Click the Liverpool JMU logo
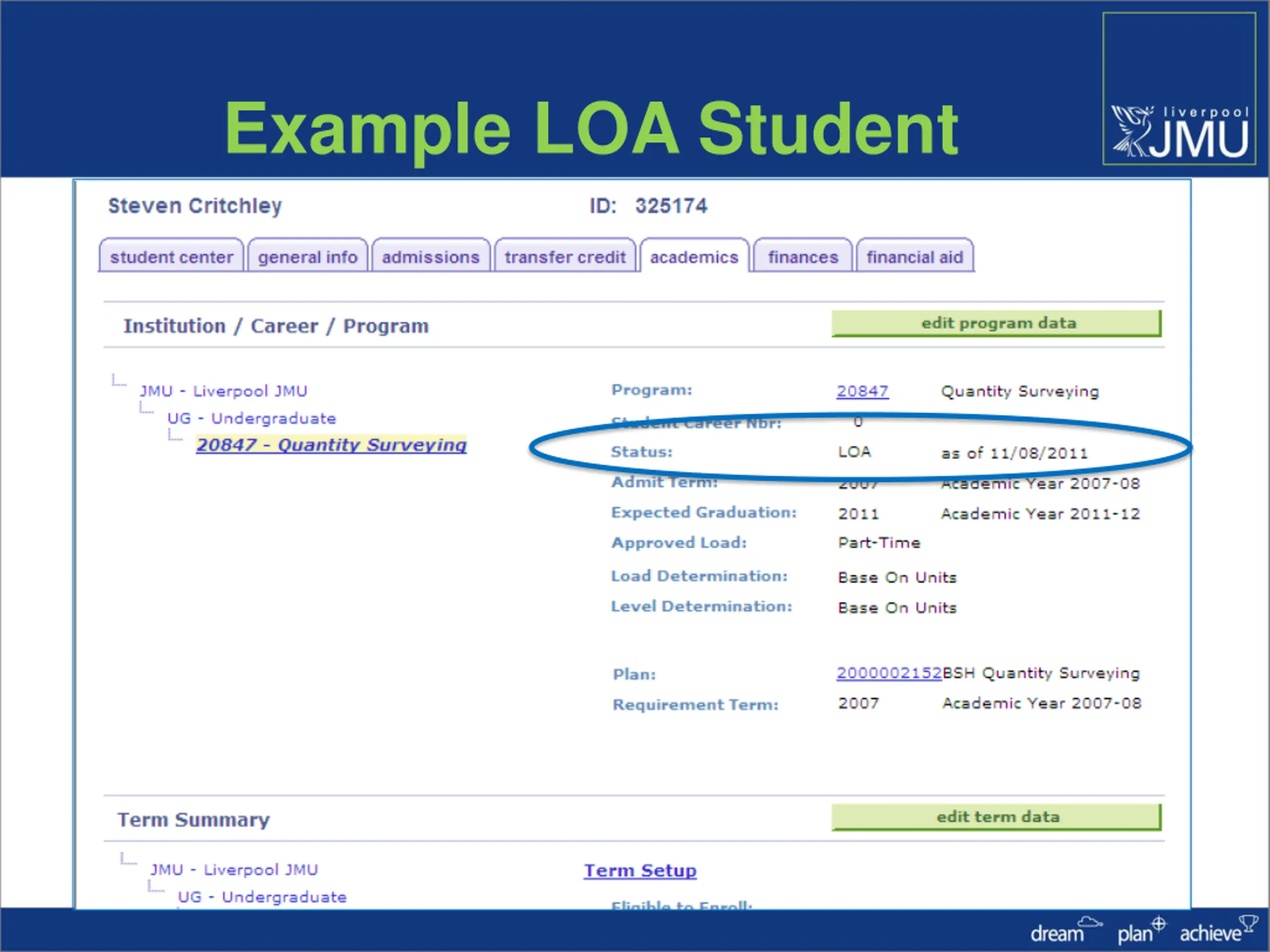 click(1179, 89)
